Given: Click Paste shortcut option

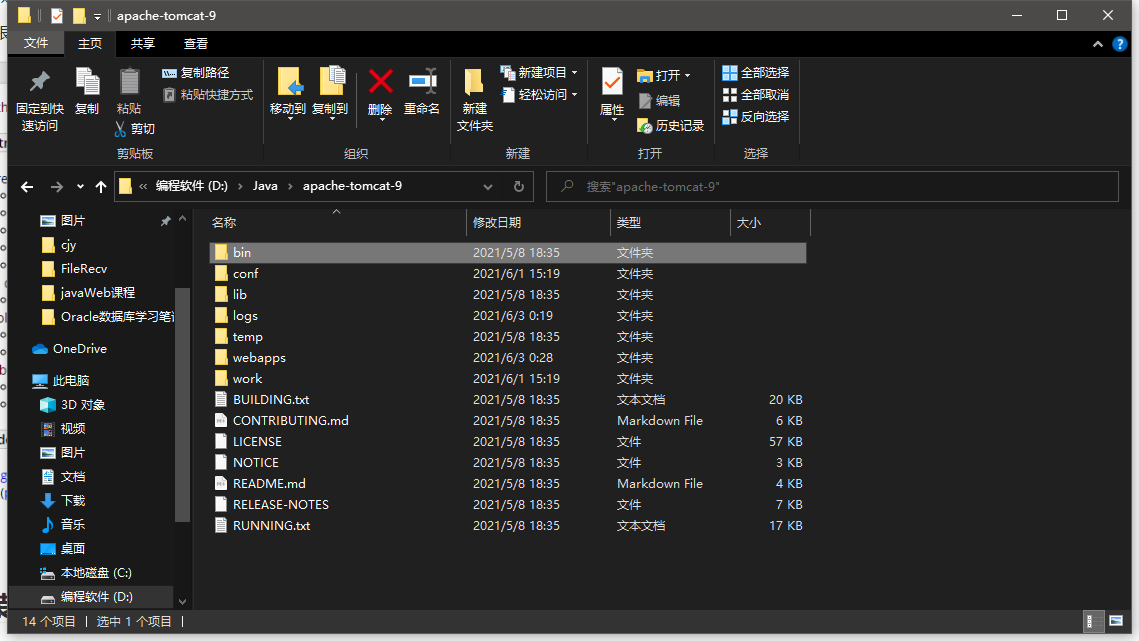Looking at the screenshot, I should pos(208,94).
